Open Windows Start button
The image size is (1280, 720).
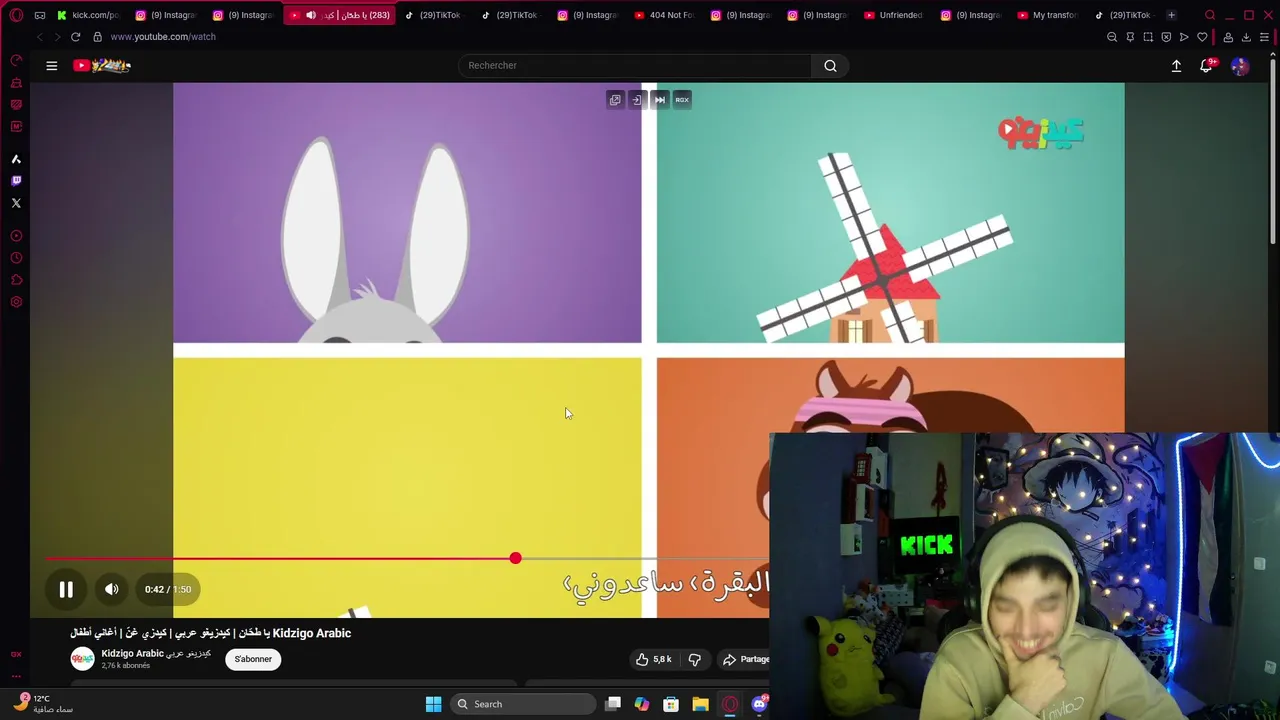coord(433,704)
